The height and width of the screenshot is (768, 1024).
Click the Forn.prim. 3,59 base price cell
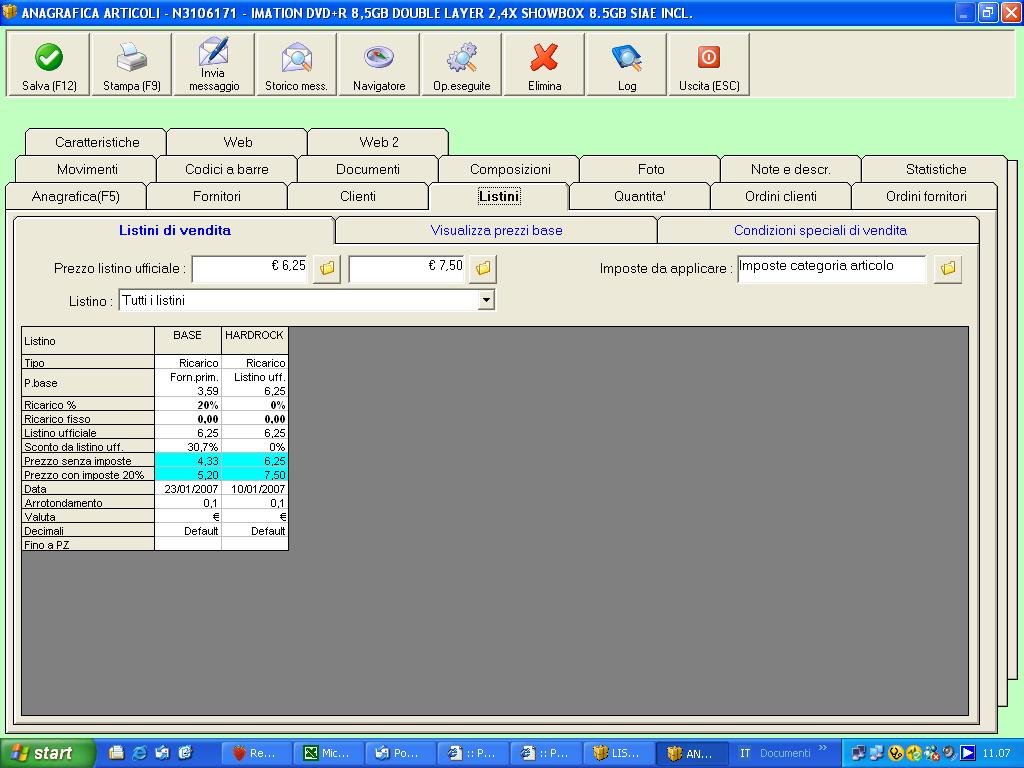(x=187, y=383)
